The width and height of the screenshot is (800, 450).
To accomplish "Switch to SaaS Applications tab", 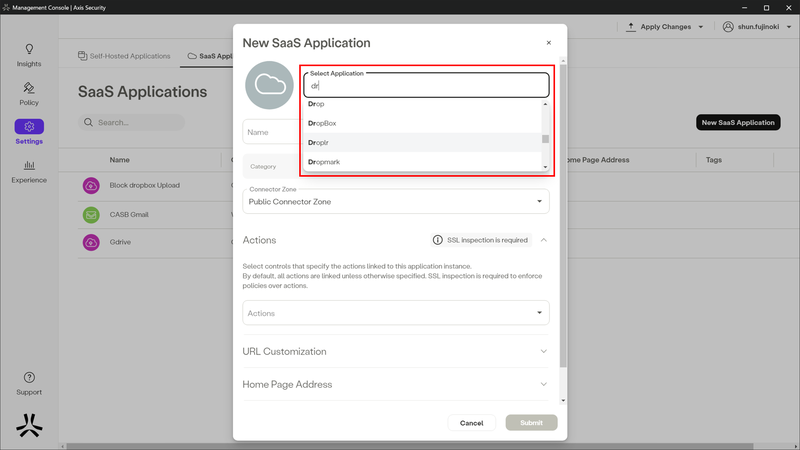I will coord(210,56).
